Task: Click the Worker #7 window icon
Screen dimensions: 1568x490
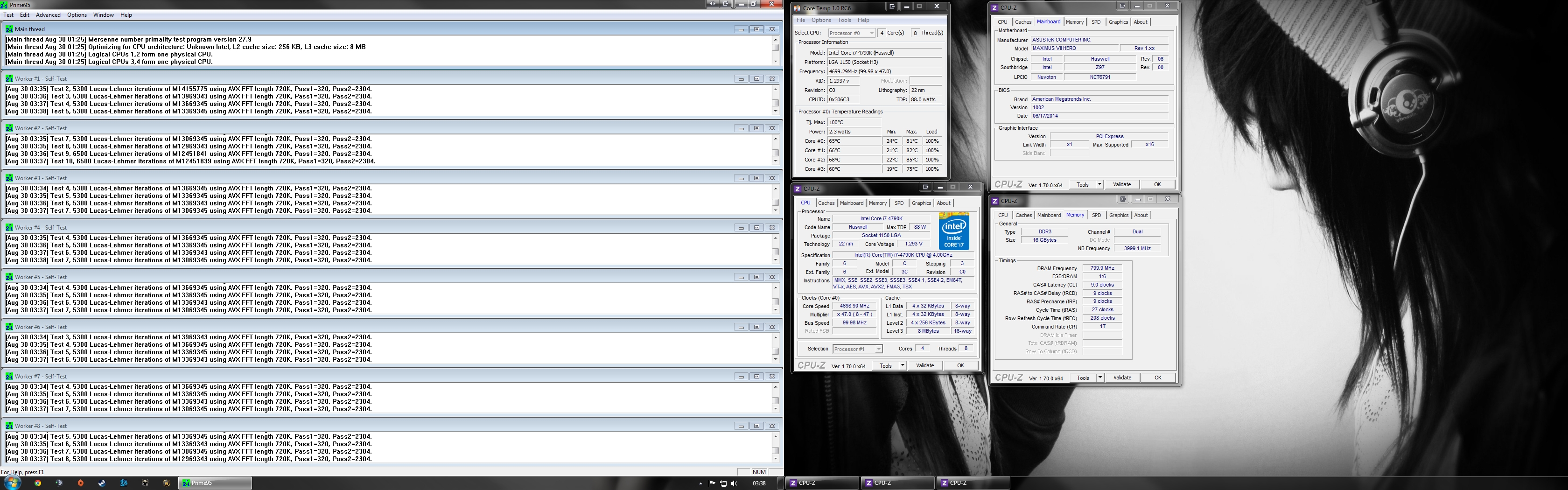Action: tap(9, 376)
